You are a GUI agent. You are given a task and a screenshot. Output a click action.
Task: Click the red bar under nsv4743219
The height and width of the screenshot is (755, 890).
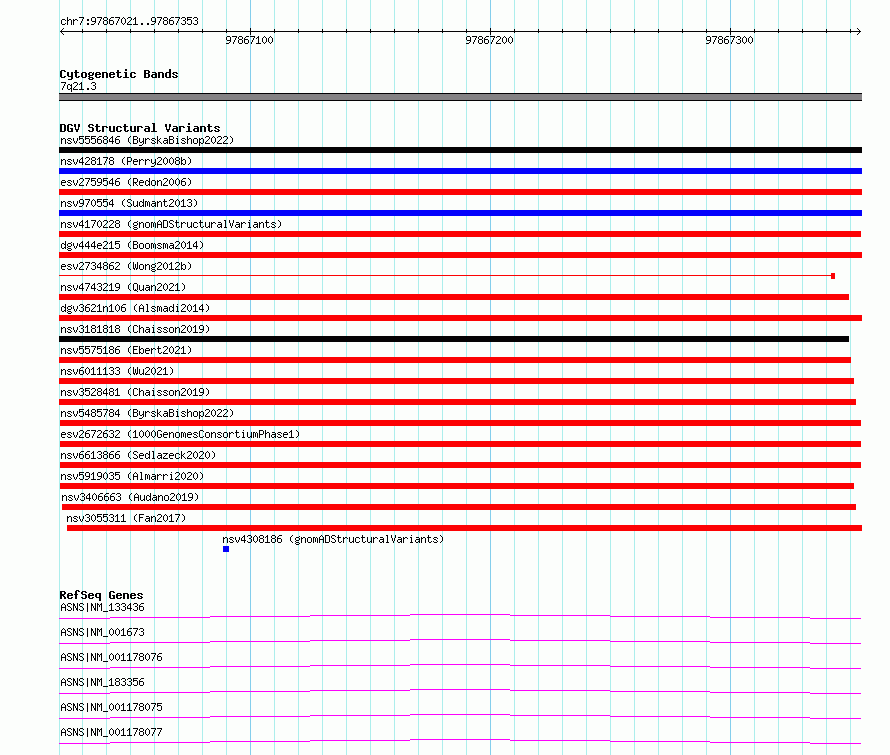tap(454, 297)
